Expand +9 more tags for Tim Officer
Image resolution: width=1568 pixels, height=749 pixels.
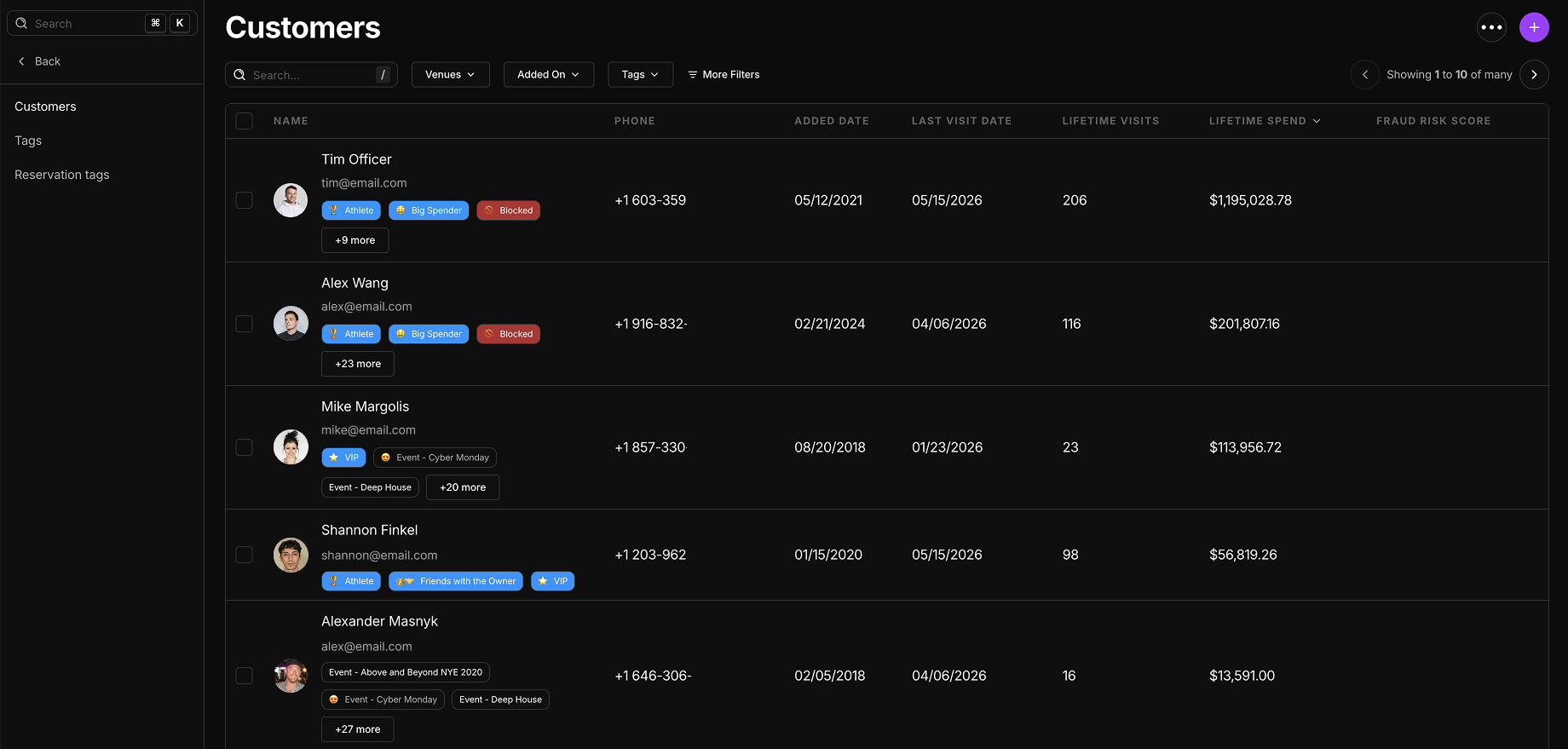[x=355, y=240]
